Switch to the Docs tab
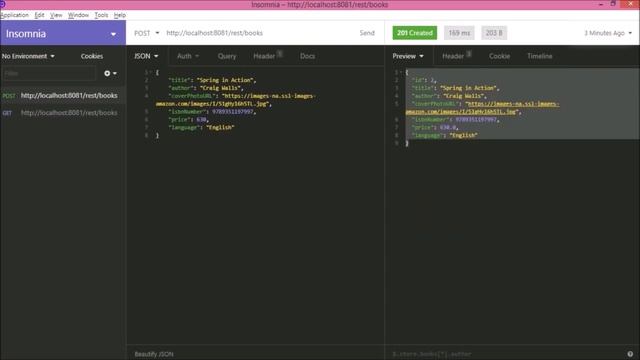 click(x=307, y=56)
